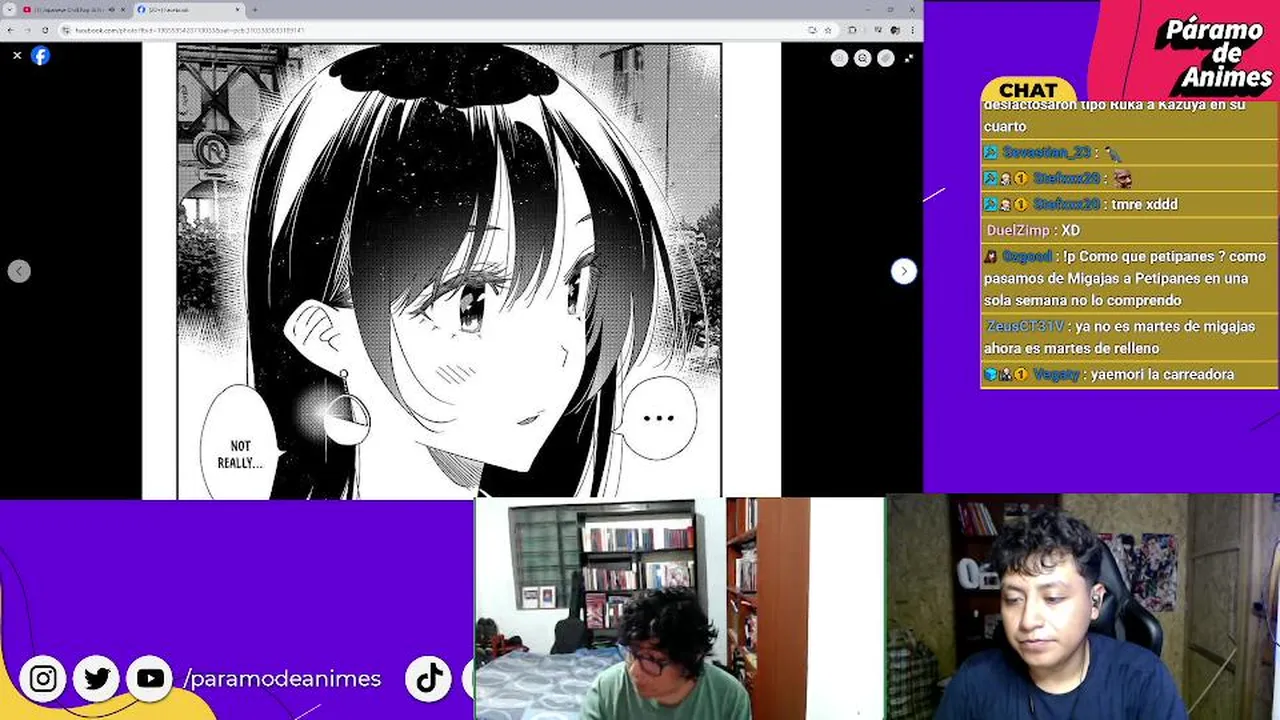The width and height of the screenshot is (1280, 720).
Task: Click the manga panel image
Action: [449, 270]
